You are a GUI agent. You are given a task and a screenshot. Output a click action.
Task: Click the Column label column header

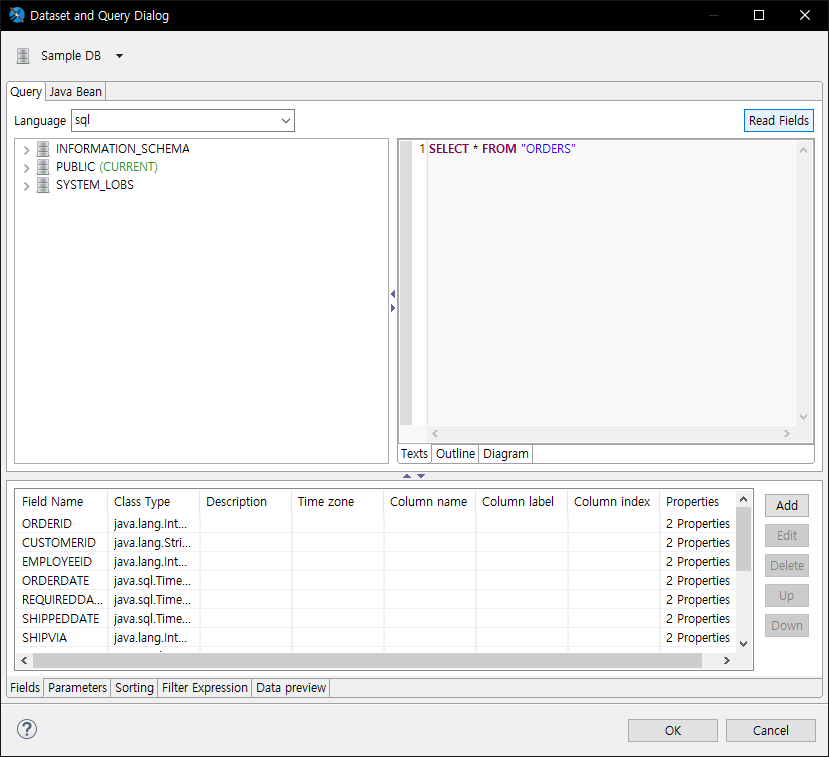click(521, 502)
